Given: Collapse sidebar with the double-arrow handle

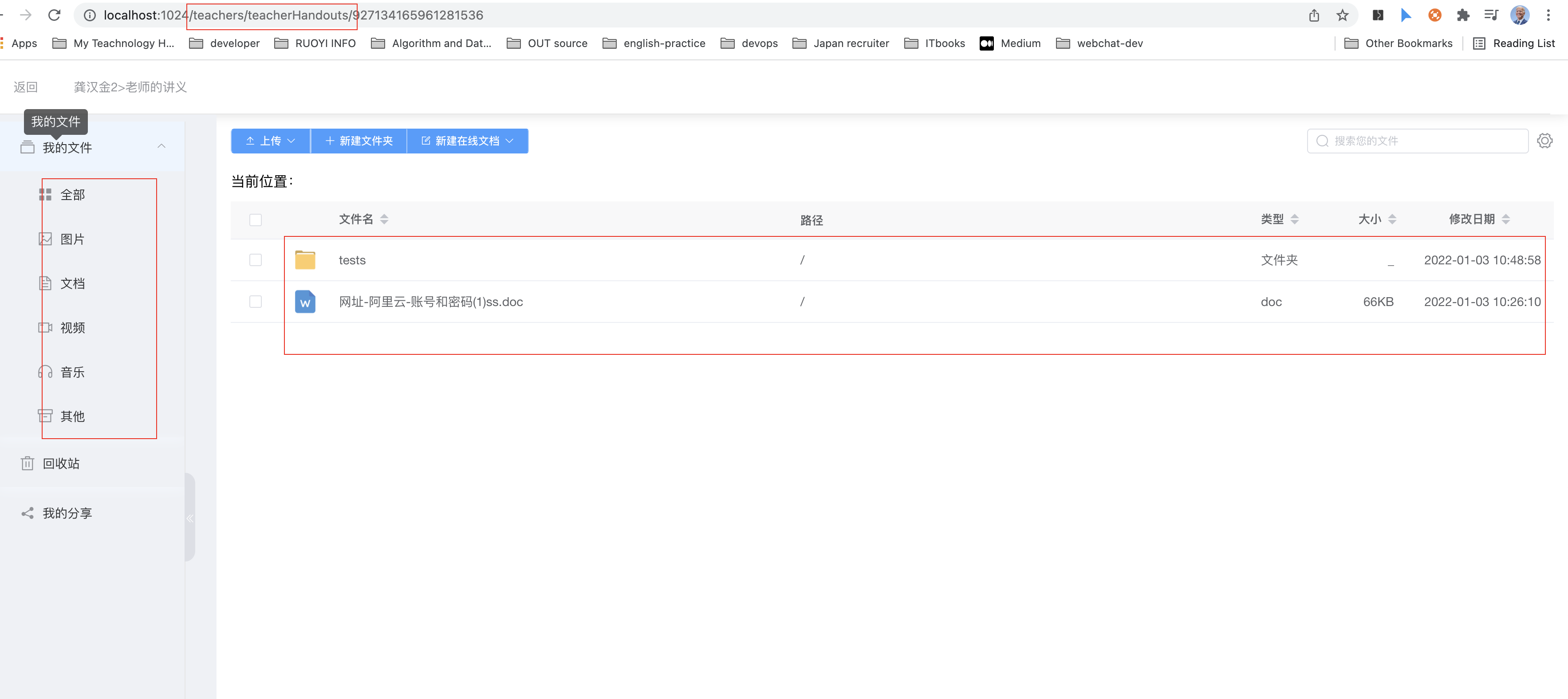Looking at the screenshot, I should pos(190,518).
